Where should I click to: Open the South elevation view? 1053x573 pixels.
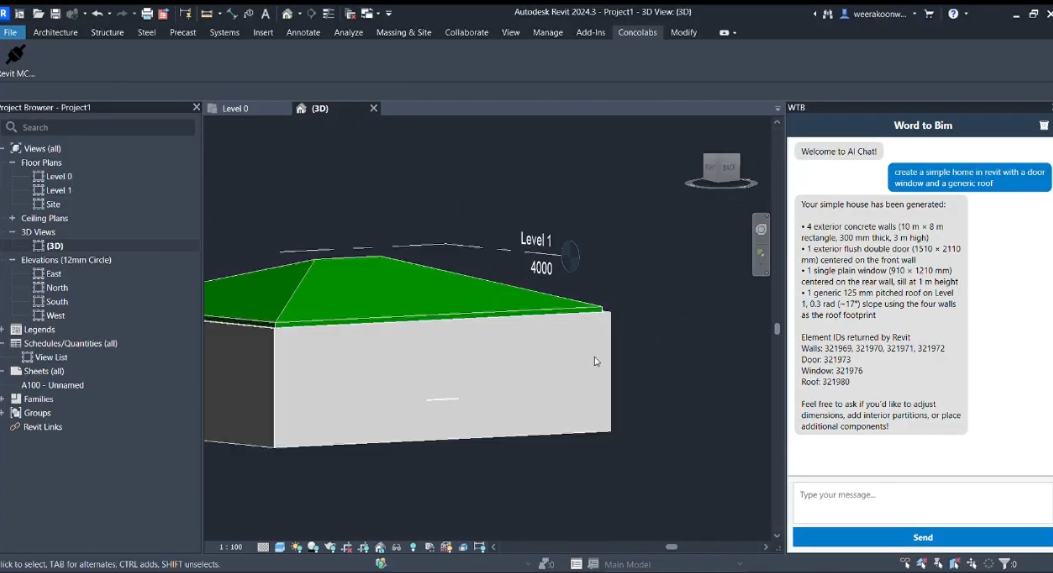(56, 302)
